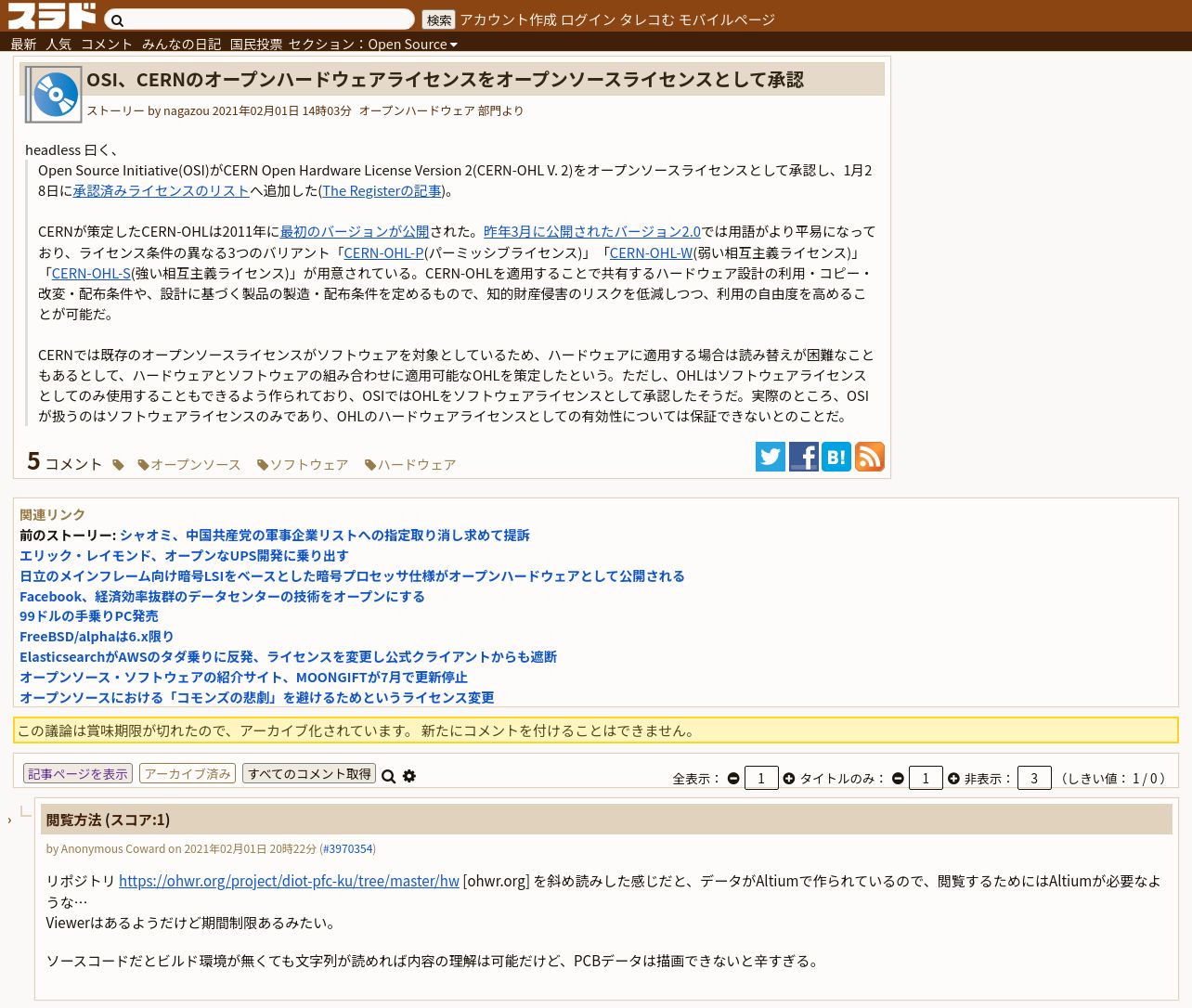Open comment settings gear icon

click(x=409, y=776)
